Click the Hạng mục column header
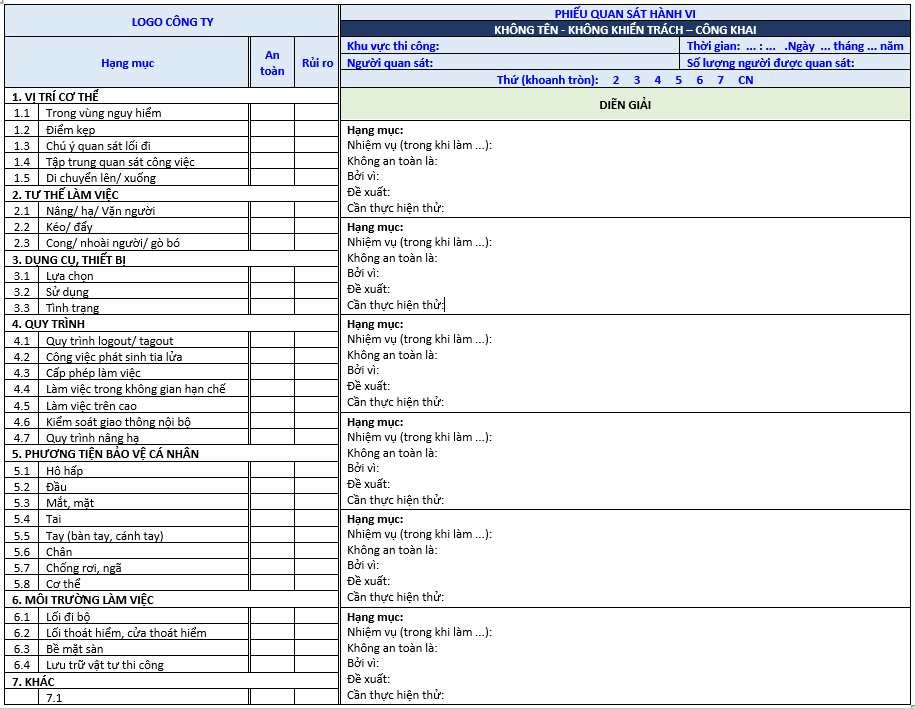915x709 pixels. click(128, 63)
